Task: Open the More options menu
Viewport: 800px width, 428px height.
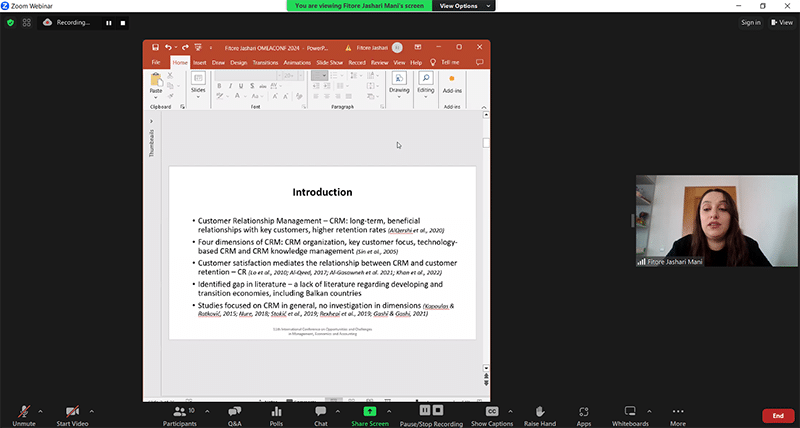Action: [678, 410]
